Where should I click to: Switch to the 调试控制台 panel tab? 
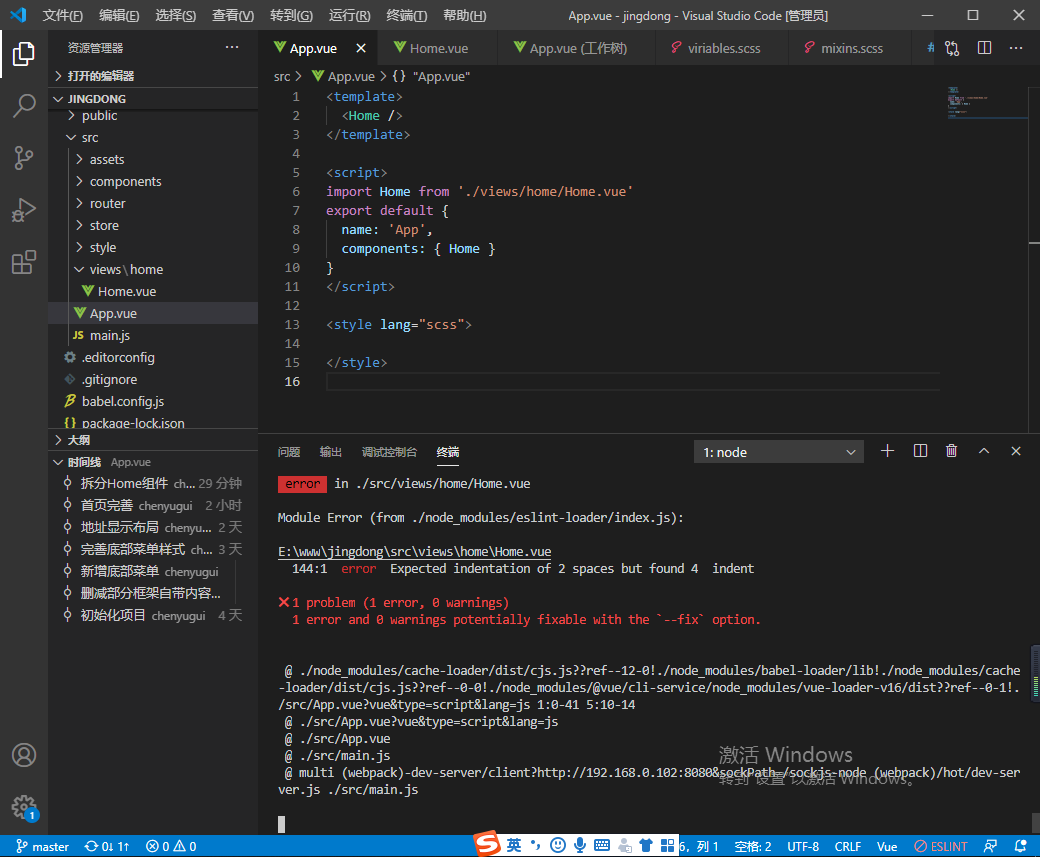click(389, 452)
